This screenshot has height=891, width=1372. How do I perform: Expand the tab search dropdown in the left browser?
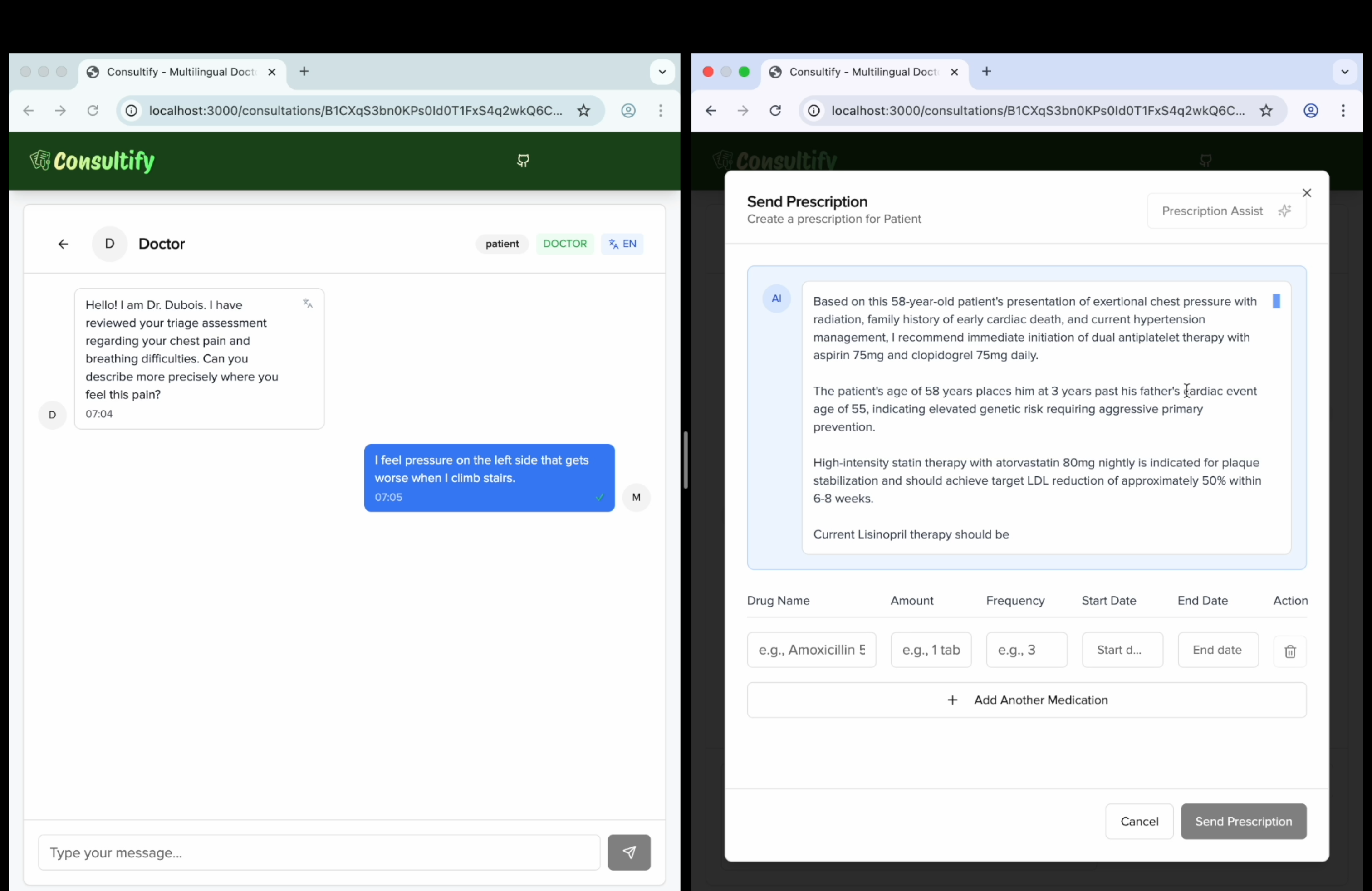[x=662, y=72]
